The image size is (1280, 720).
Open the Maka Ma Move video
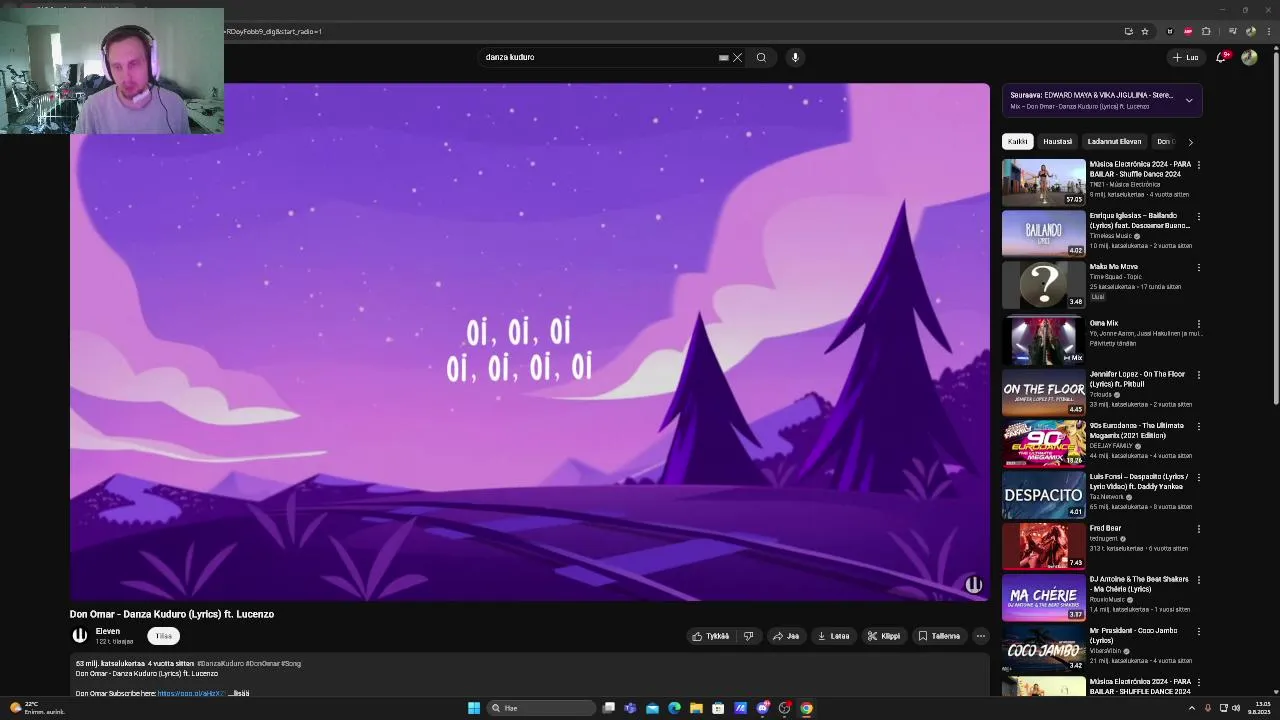1043,284
